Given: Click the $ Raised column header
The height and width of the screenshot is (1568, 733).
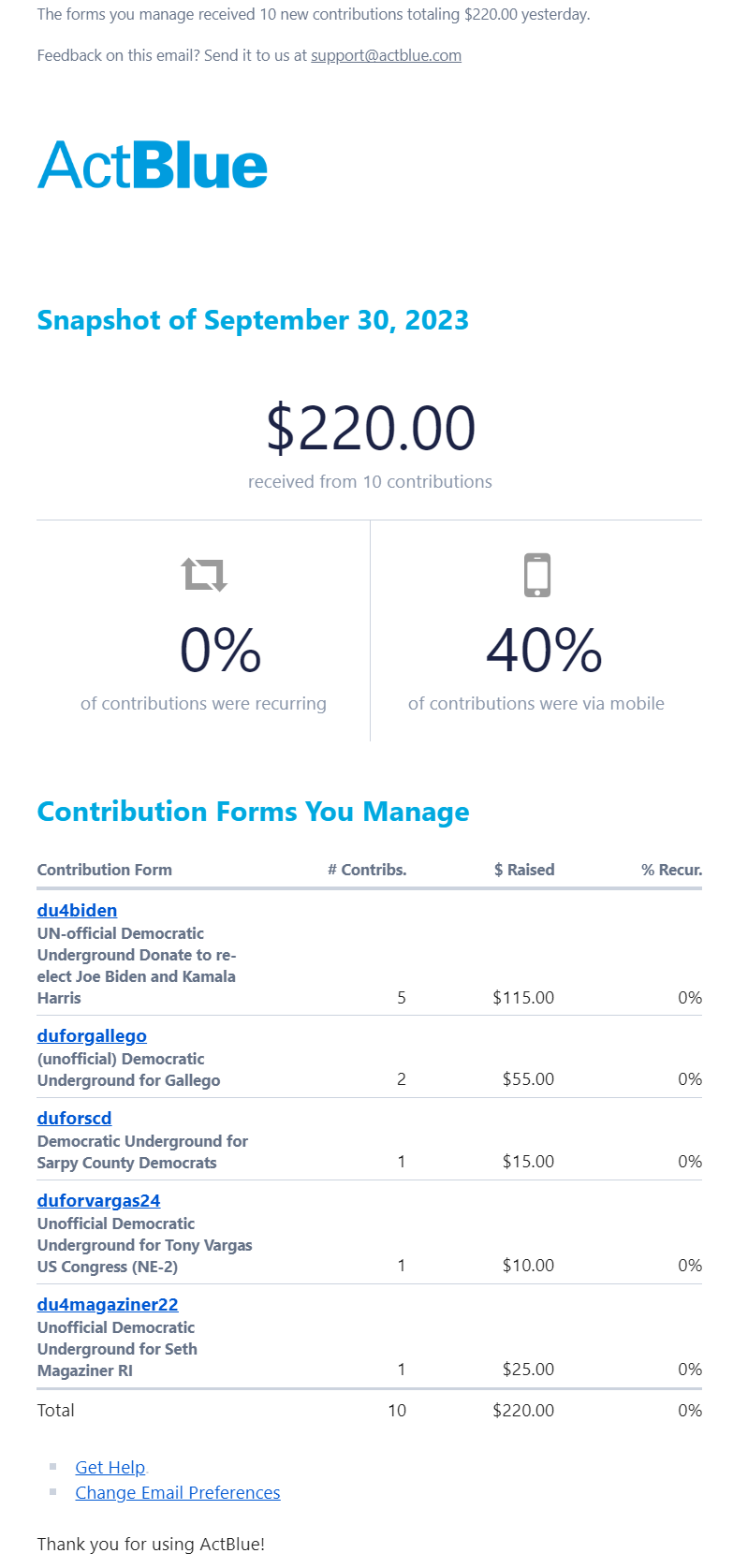Looking at the screenshot, I should (x=524, y=870).
